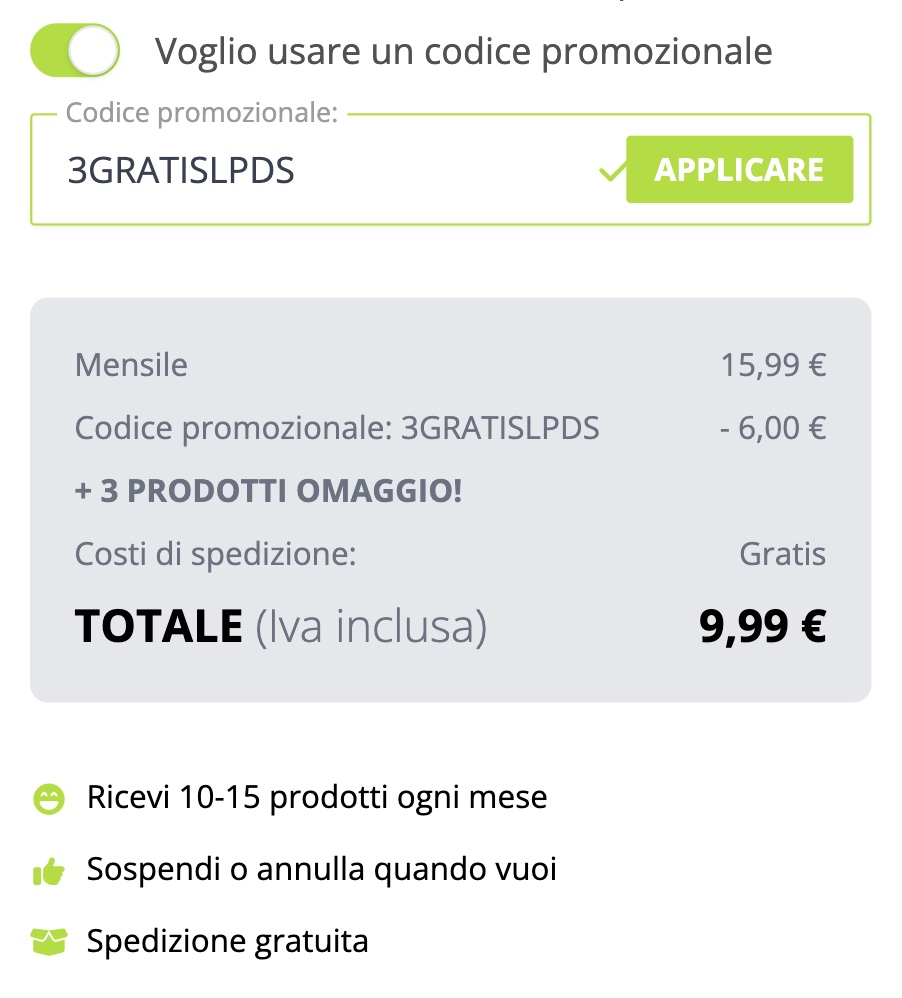
Task: Toggle the promo code switch off
Action: [75, 50]
